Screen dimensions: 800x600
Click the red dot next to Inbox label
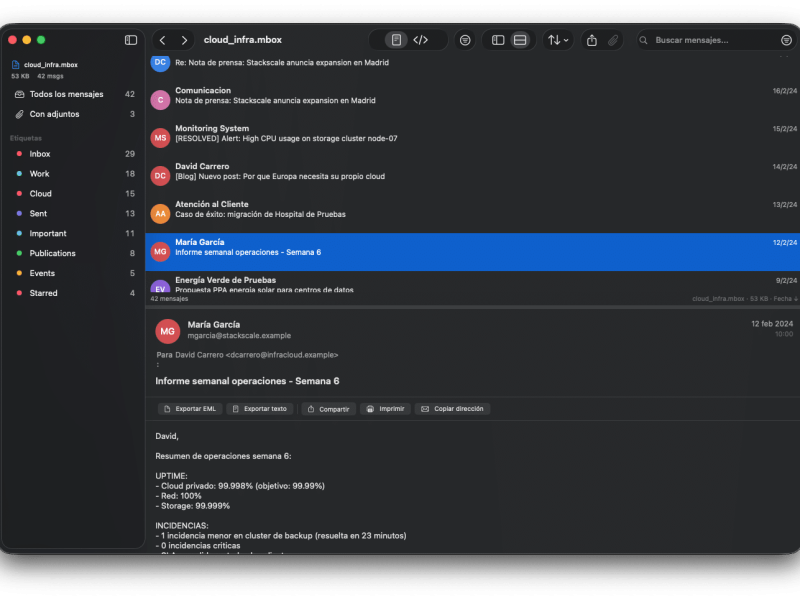point(18,154)
